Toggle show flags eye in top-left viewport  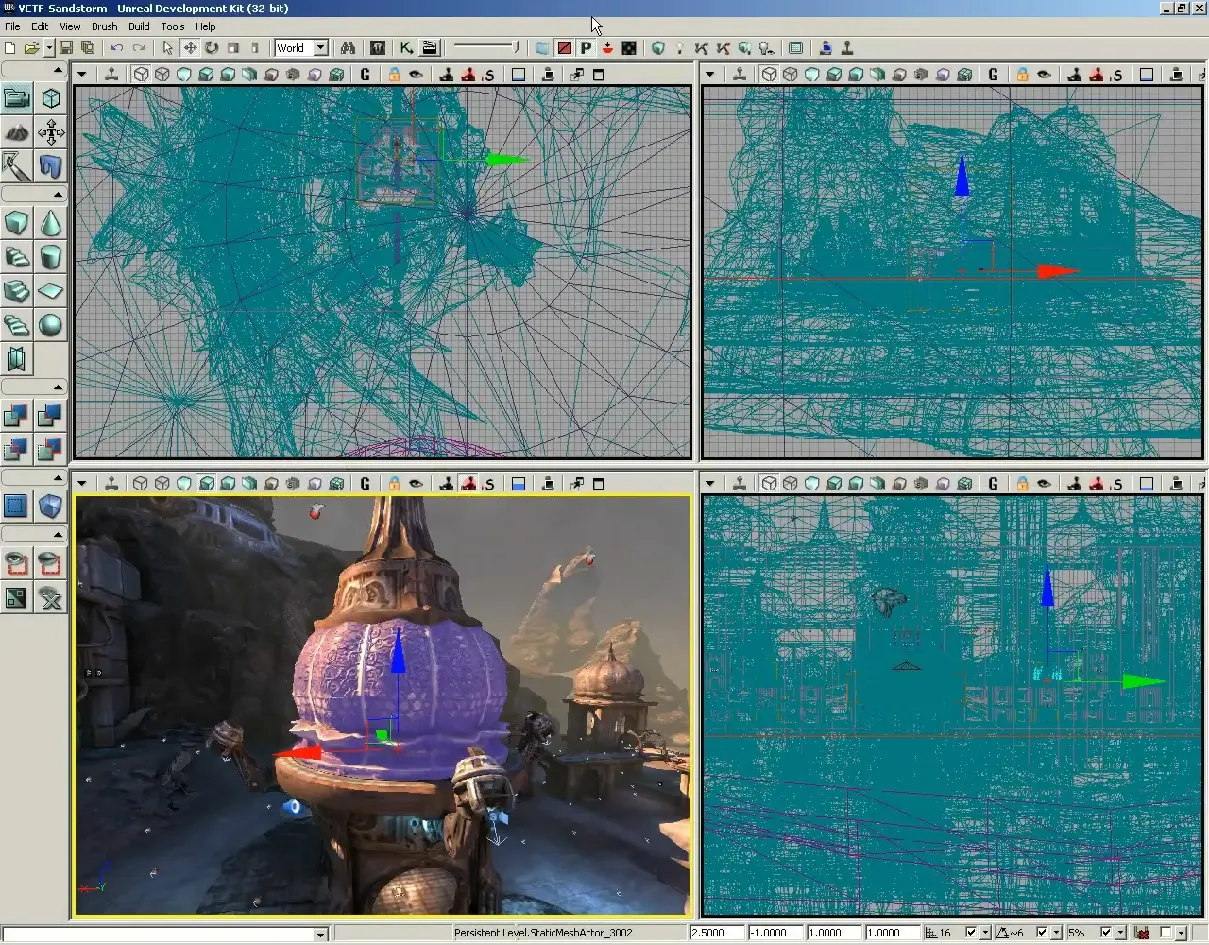pyautogui.click(x=415, y=74)
